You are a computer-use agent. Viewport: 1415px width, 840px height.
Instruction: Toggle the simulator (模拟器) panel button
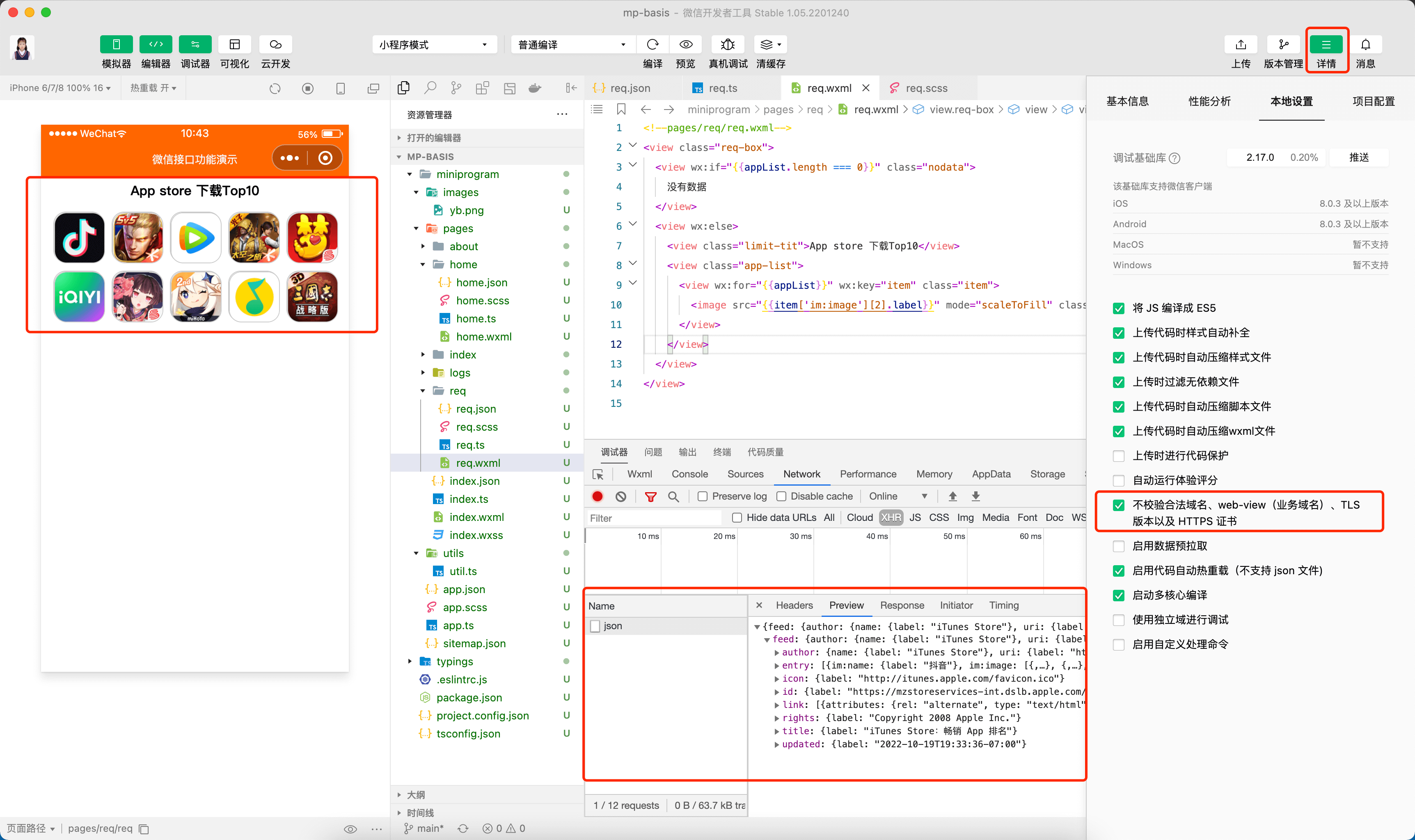(x=116, y=45)
